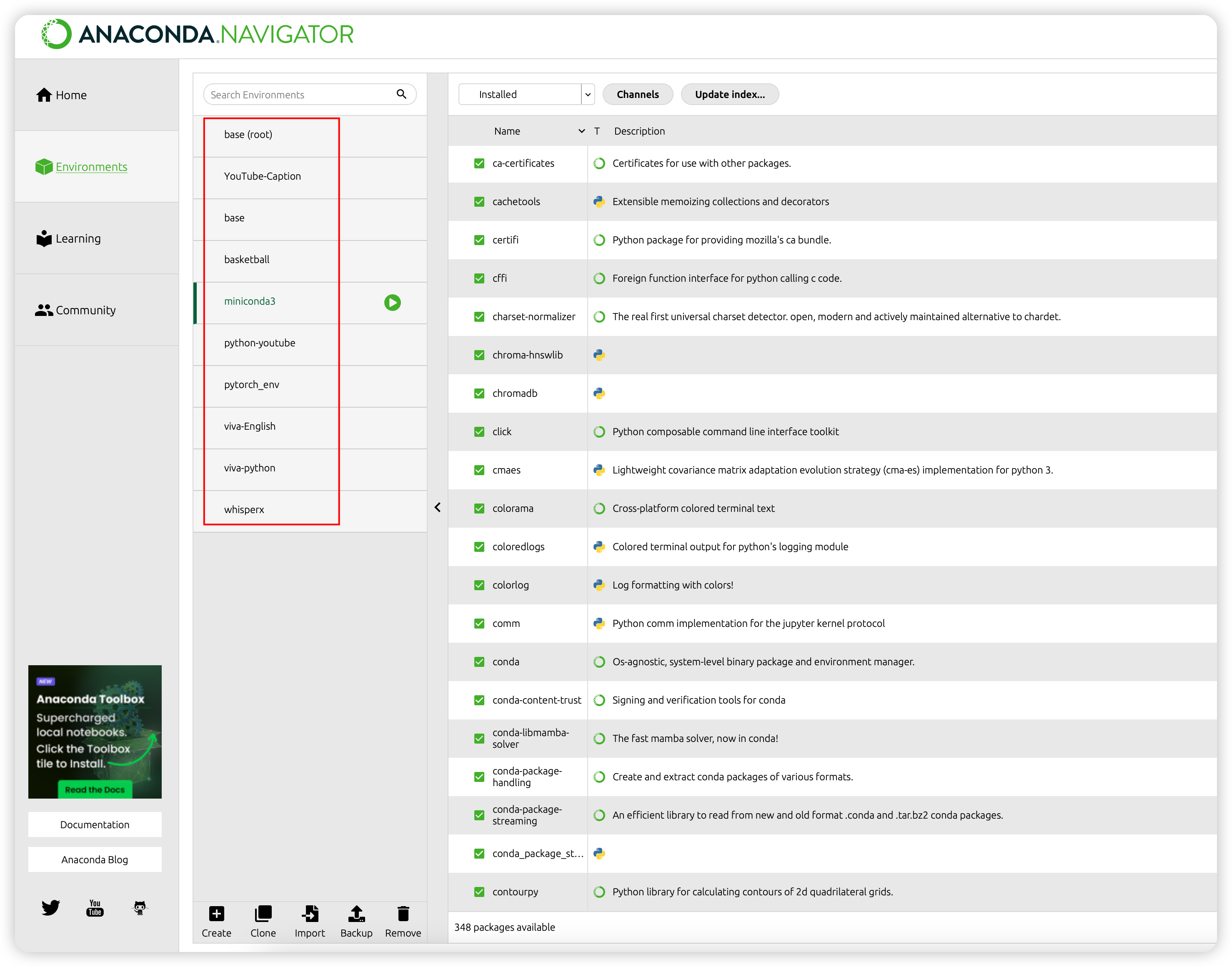1232x967 pixels.
Task: Uncheck the certifi package checkbox
Action: (480, 240)
